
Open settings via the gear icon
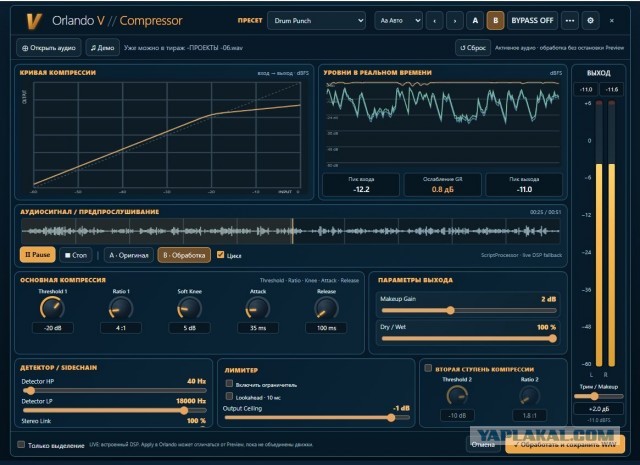[x=590, y=20]
